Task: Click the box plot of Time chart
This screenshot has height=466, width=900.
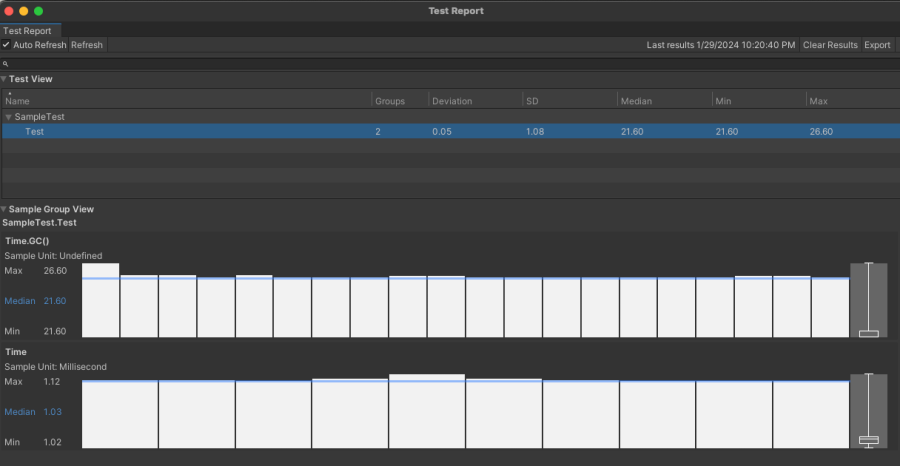Action: 868,411
